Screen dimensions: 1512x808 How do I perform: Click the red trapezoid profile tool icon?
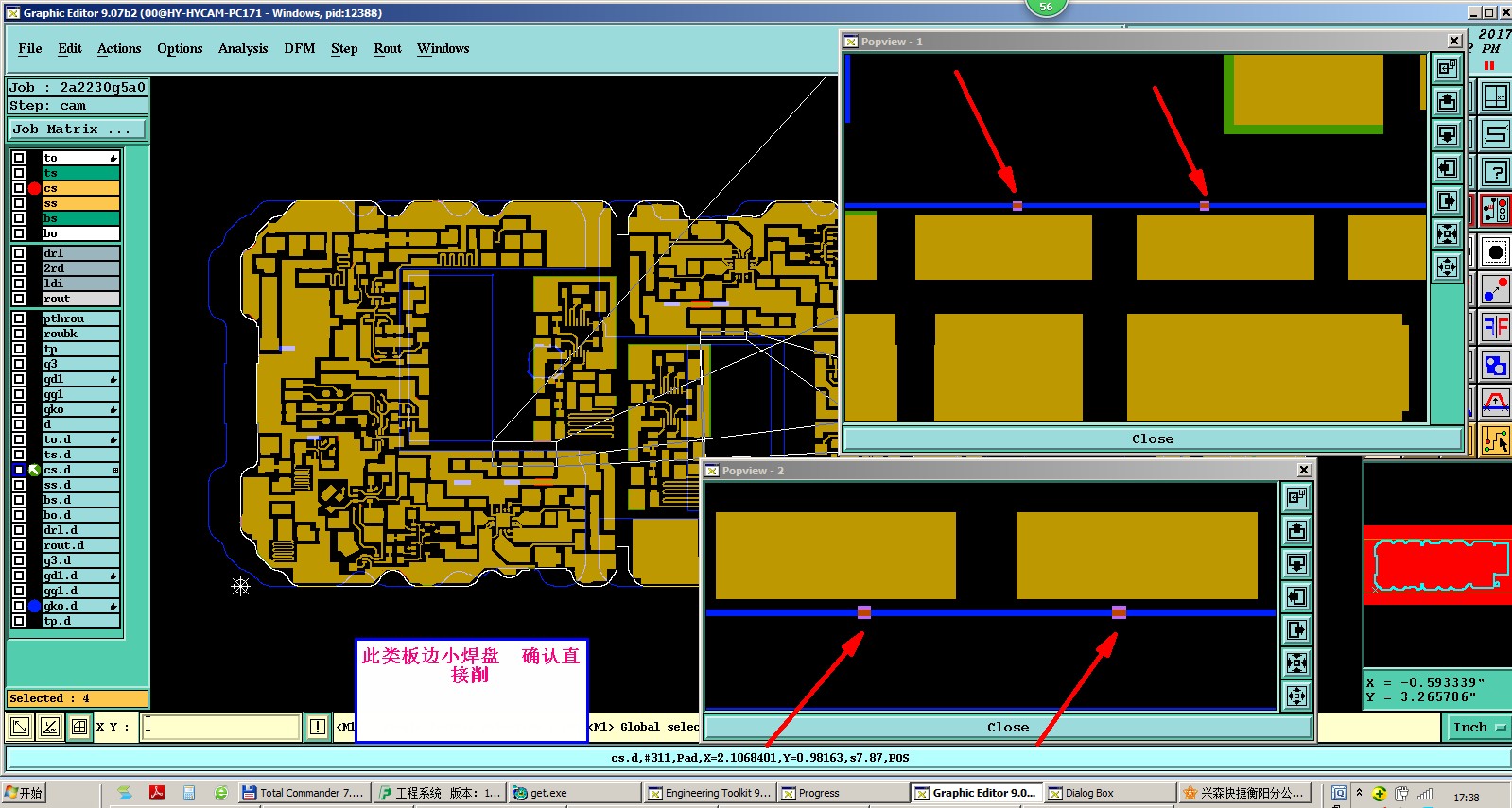click(x=1496, y=403)
